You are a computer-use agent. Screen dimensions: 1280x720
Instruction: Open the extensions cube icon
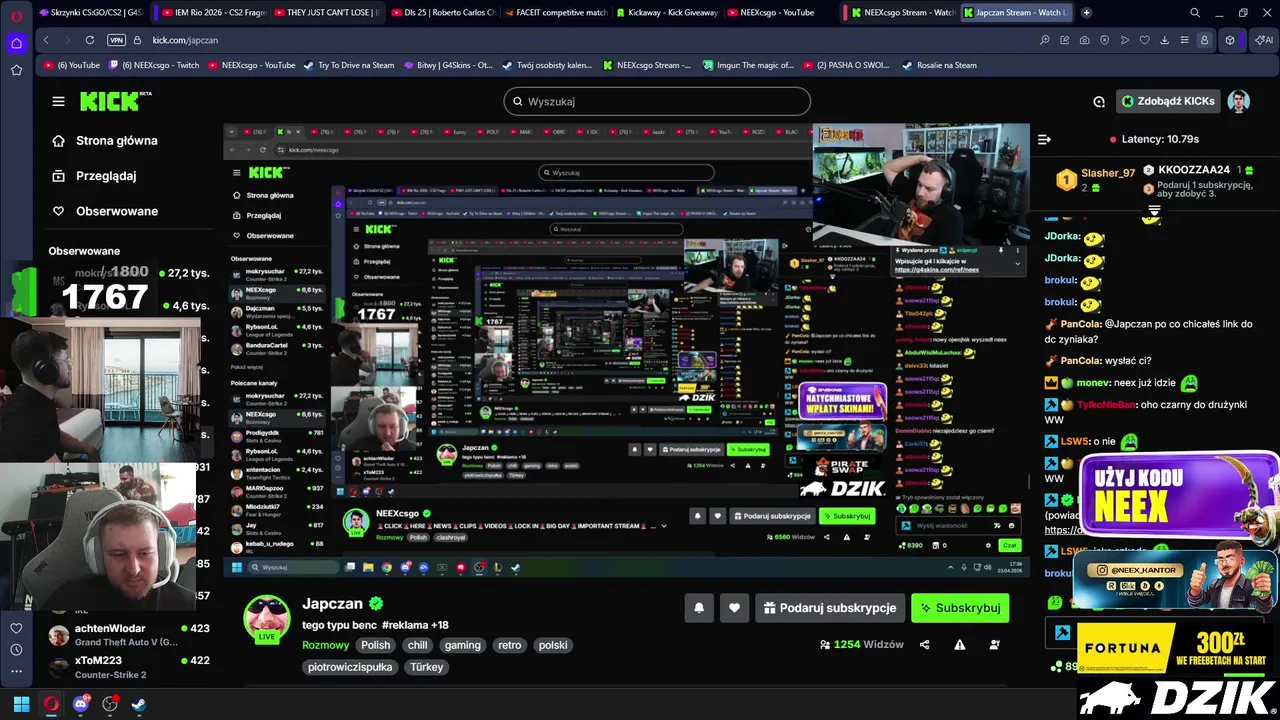[1230, 40]
